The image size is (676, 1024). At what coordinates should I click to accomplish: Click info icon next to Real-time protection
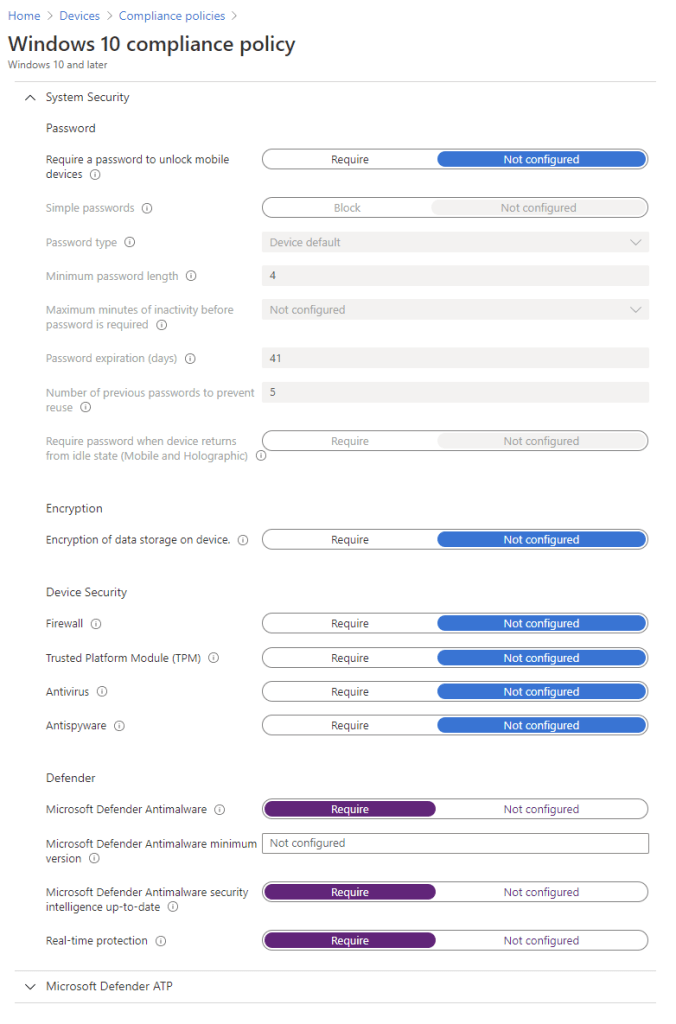[161, 941]
